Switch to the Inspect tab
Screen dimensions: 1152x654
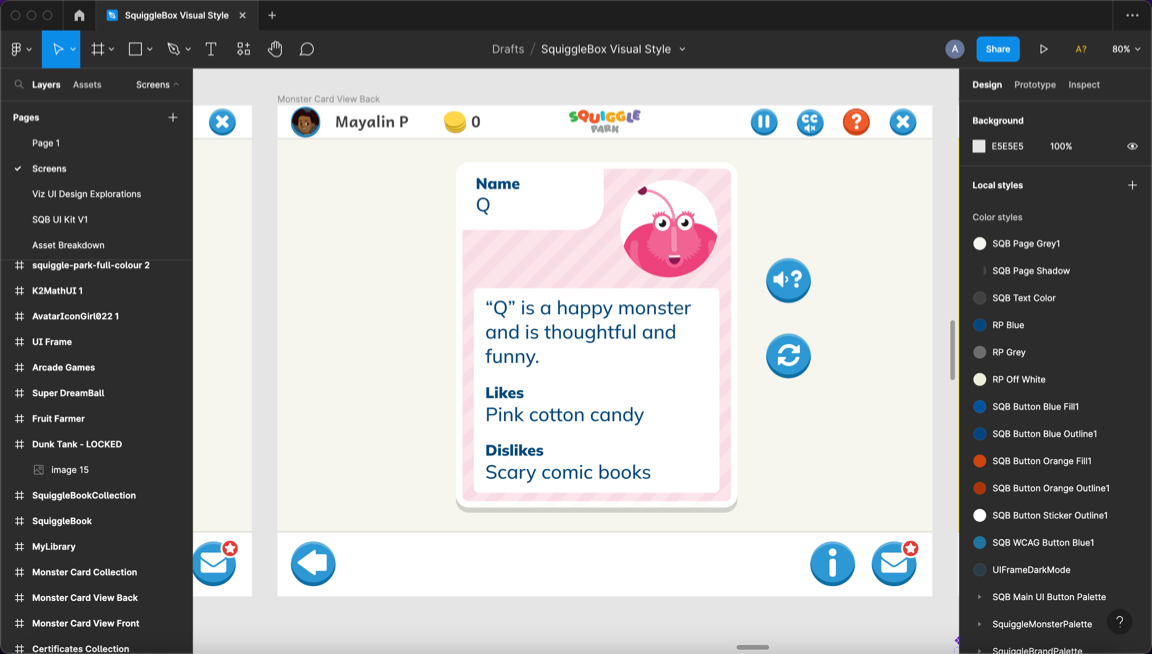[x=1084, y=85]
